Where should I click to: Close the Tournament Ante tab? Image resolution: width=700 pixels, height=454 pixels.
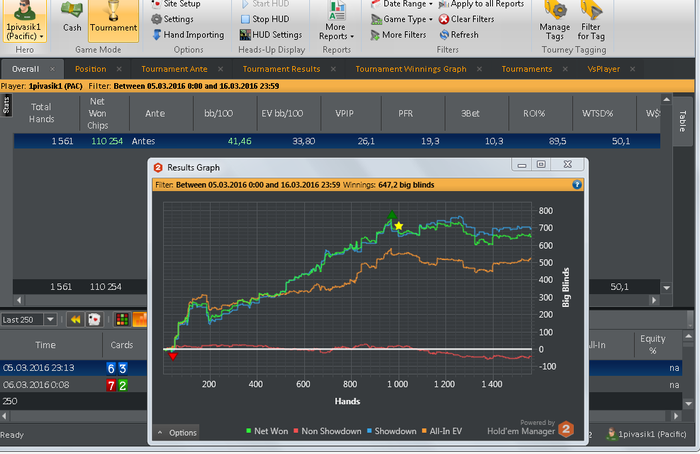click(221, 69)
